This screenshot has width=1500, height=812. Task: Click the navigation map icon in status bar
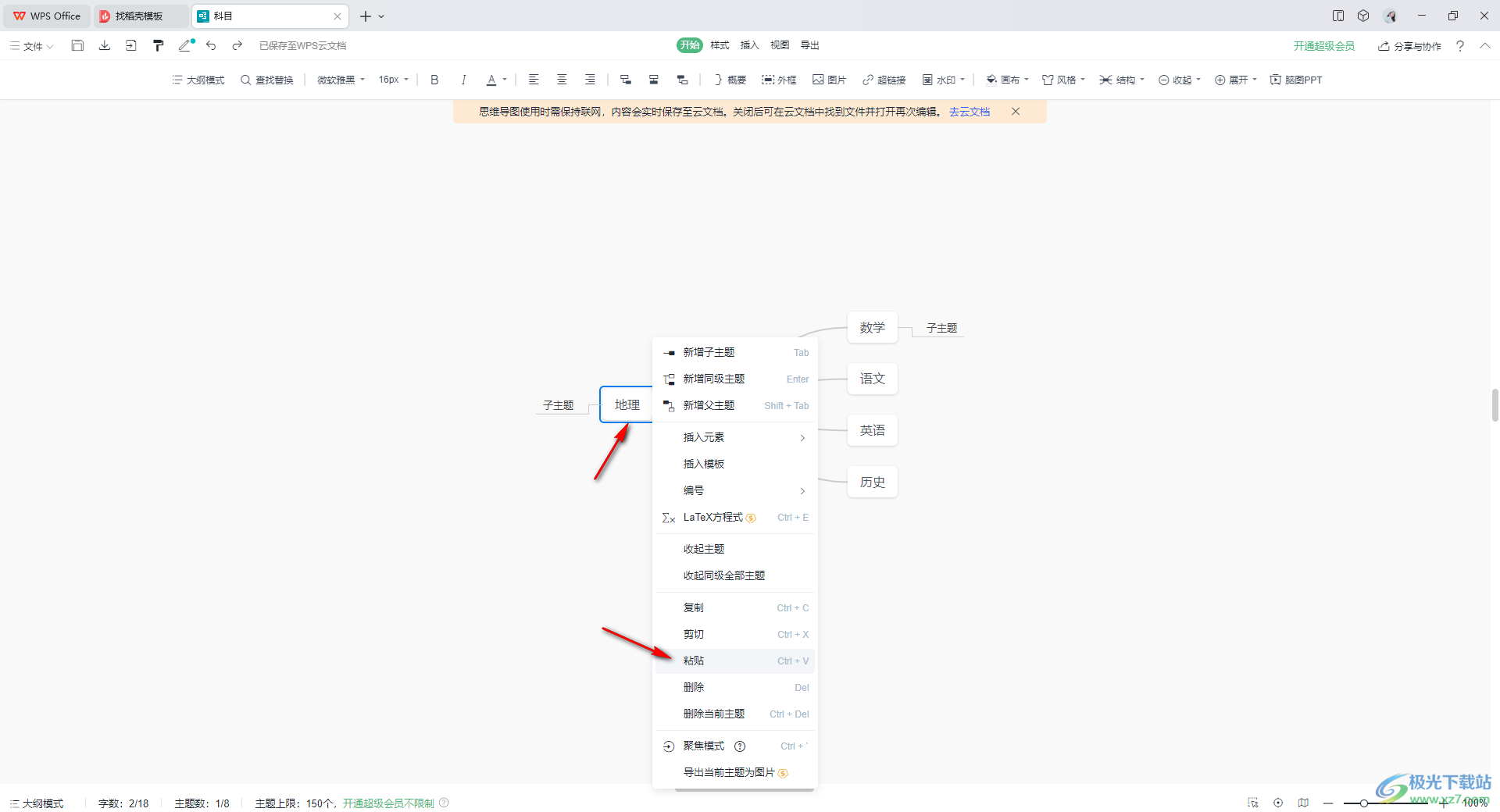1303,803
